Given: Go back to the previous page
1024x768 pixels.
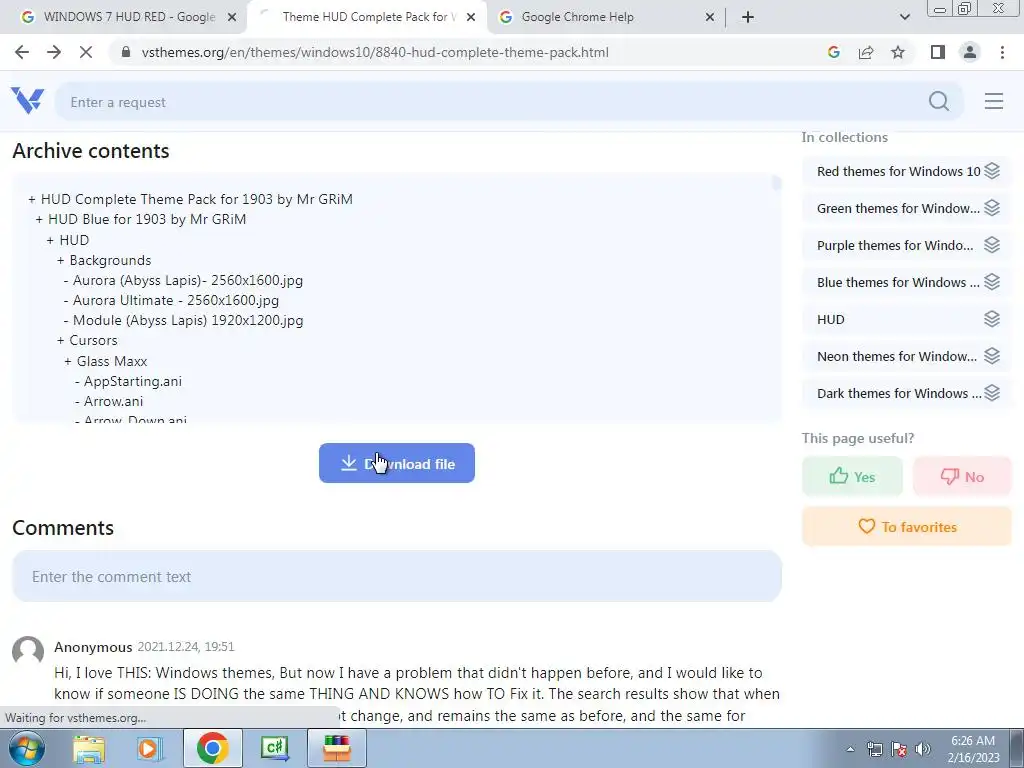Looking at the screenshot, I should (22, 52).
